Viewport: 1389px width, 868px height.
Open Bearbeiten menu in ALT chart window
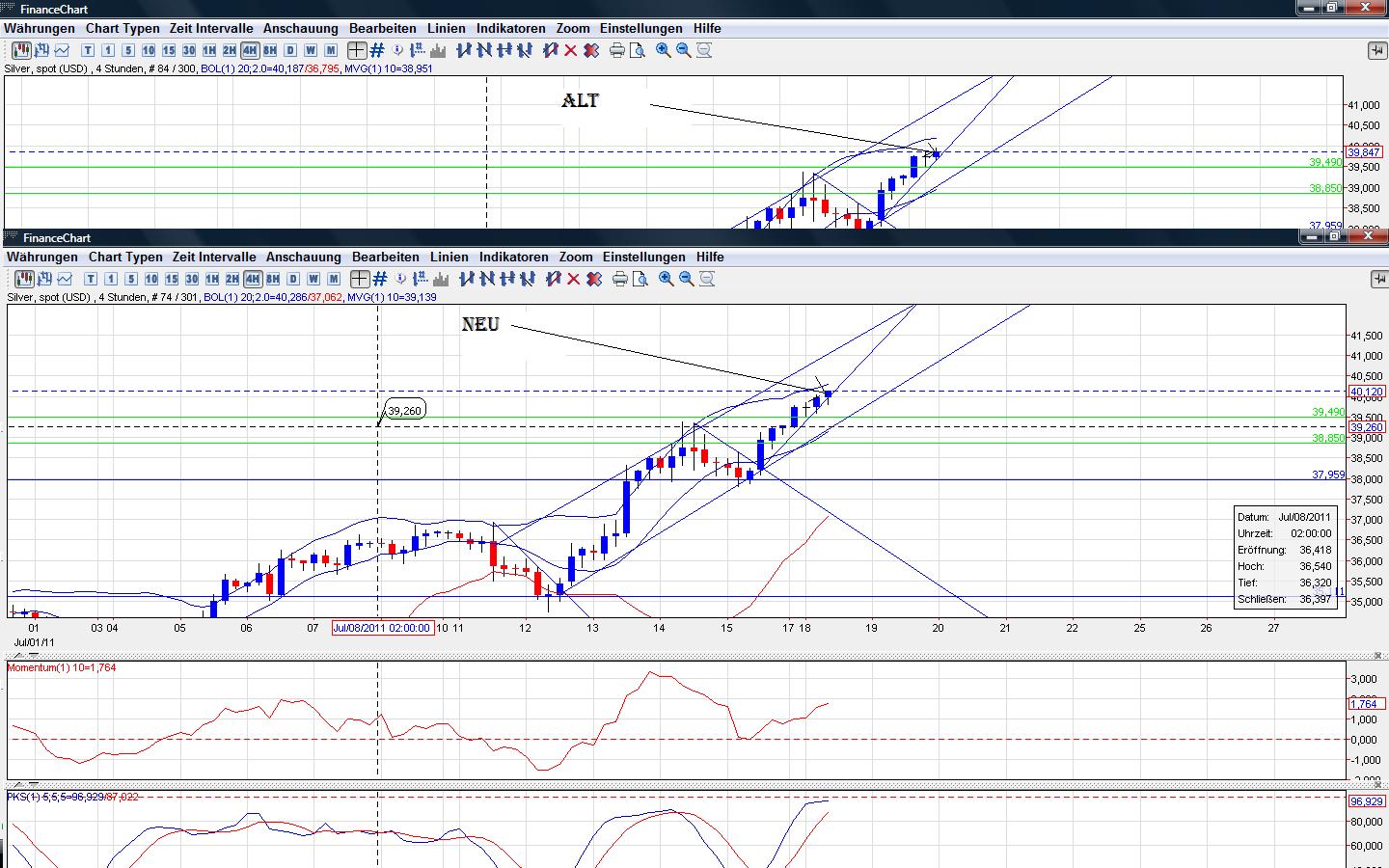[x=383, y=28]
